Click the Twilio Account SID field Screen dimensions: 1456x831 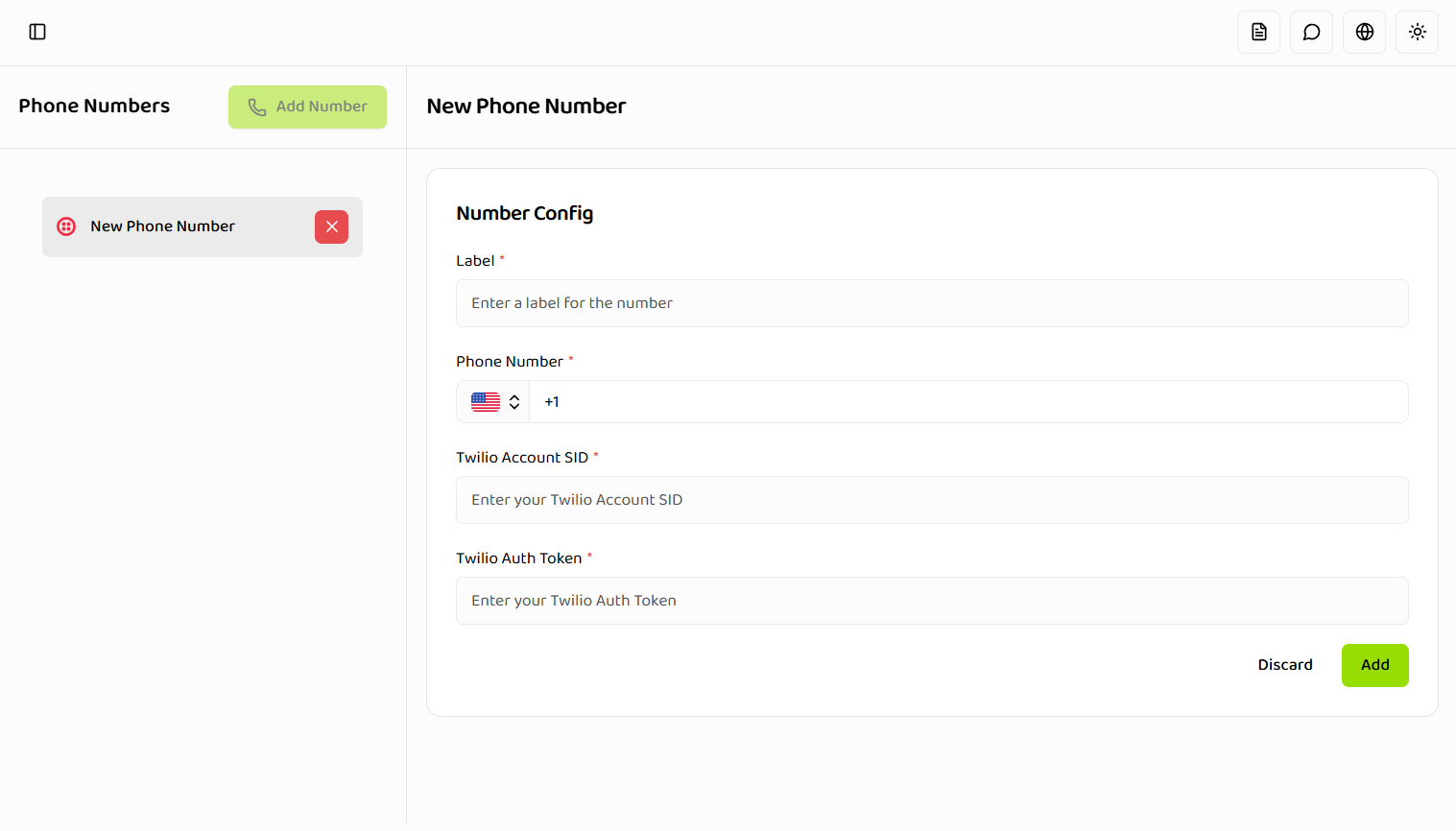[931, 500]
